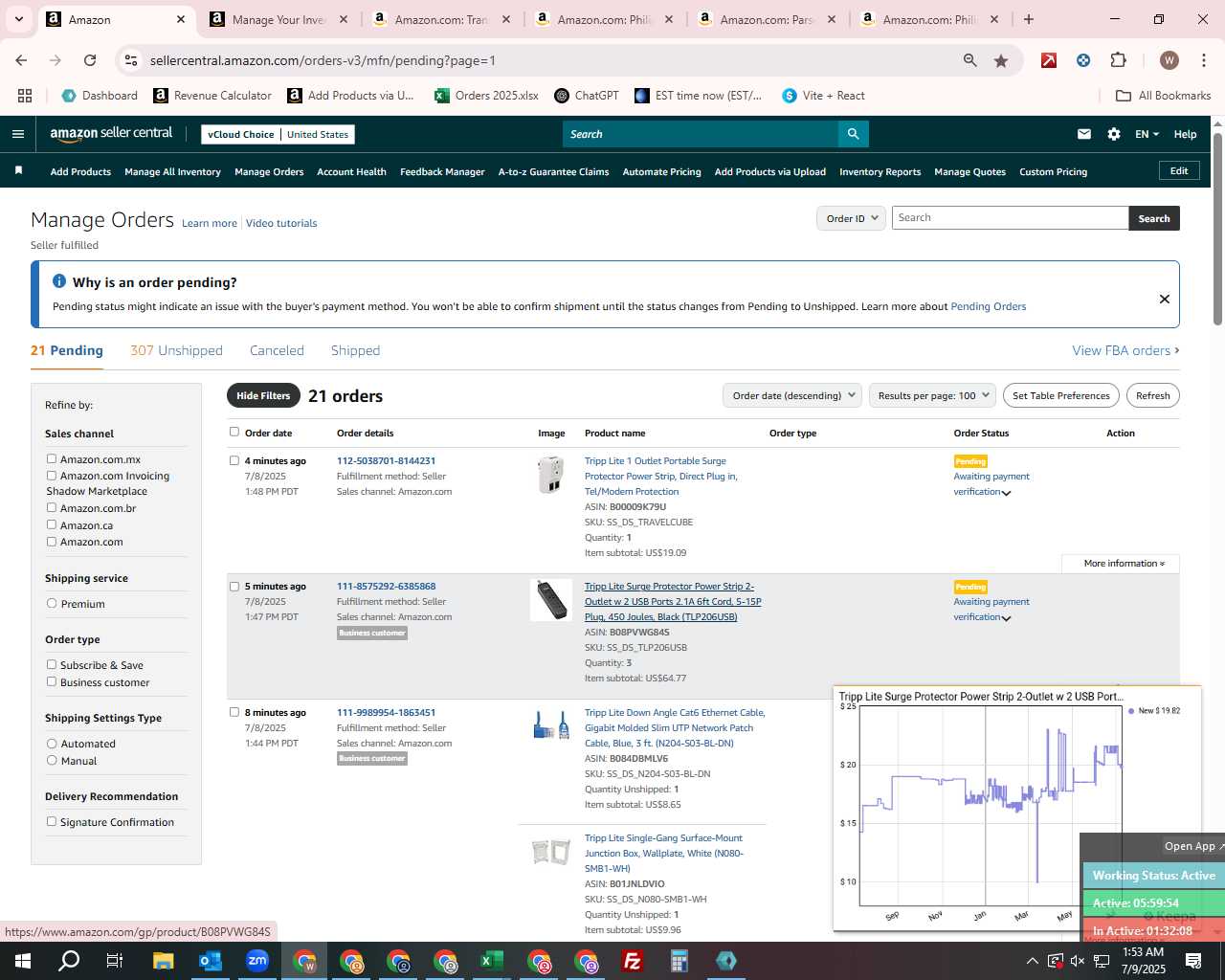Open Calculator from taskbar
Image resolution: width=1225 pixels, height=980 pixels.
tap(679, 961)
